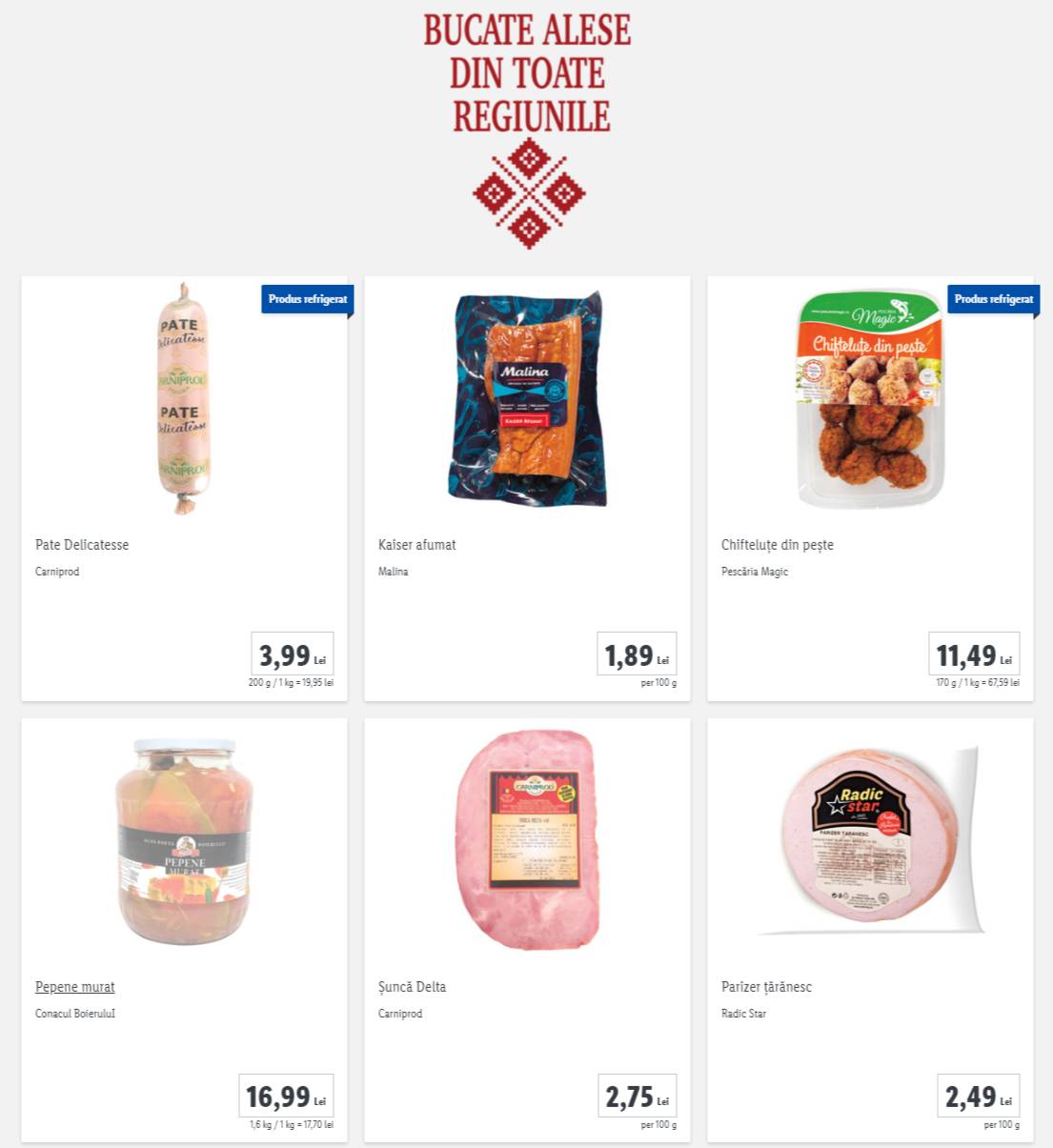The image size is (1053, 1148).
Task: Click the Chifteluțe din pește title
Action: tap(778, 545)
